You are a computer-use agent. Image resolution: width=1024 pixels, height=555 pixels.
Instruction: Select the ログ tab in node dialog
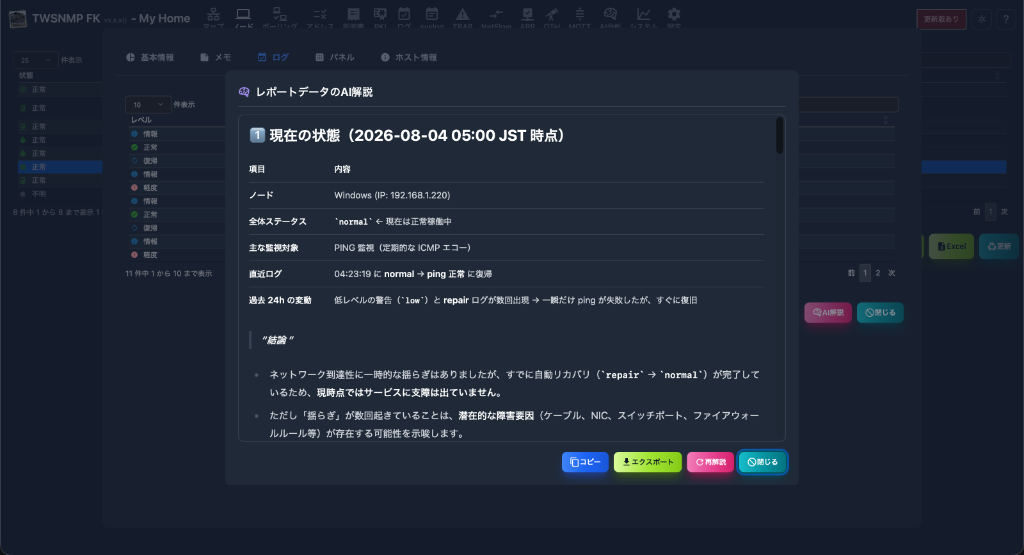tap(273, 57)
